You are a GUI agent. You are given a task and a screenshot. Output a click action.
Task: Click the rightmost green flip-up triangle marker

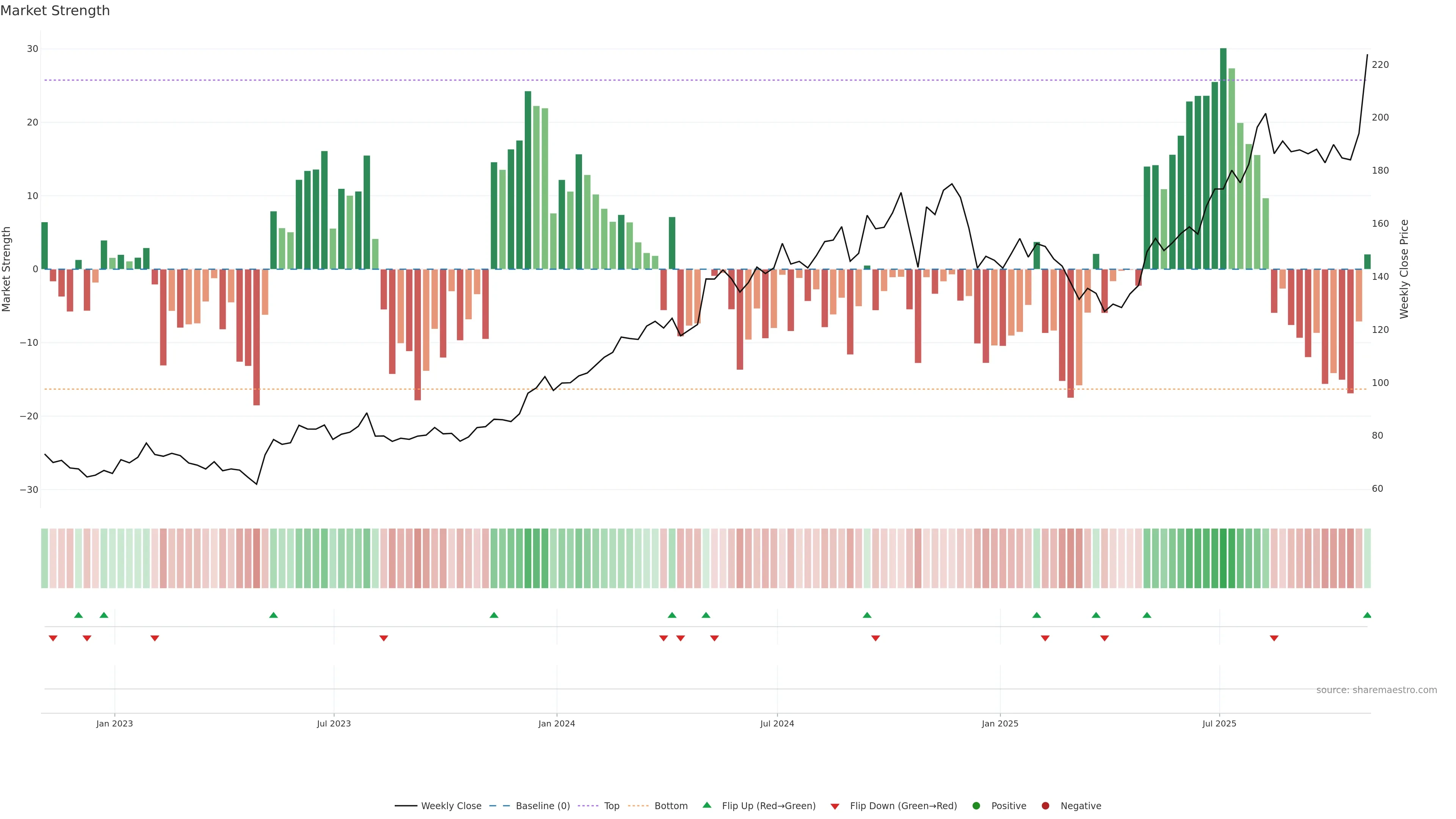(1367, 615)
